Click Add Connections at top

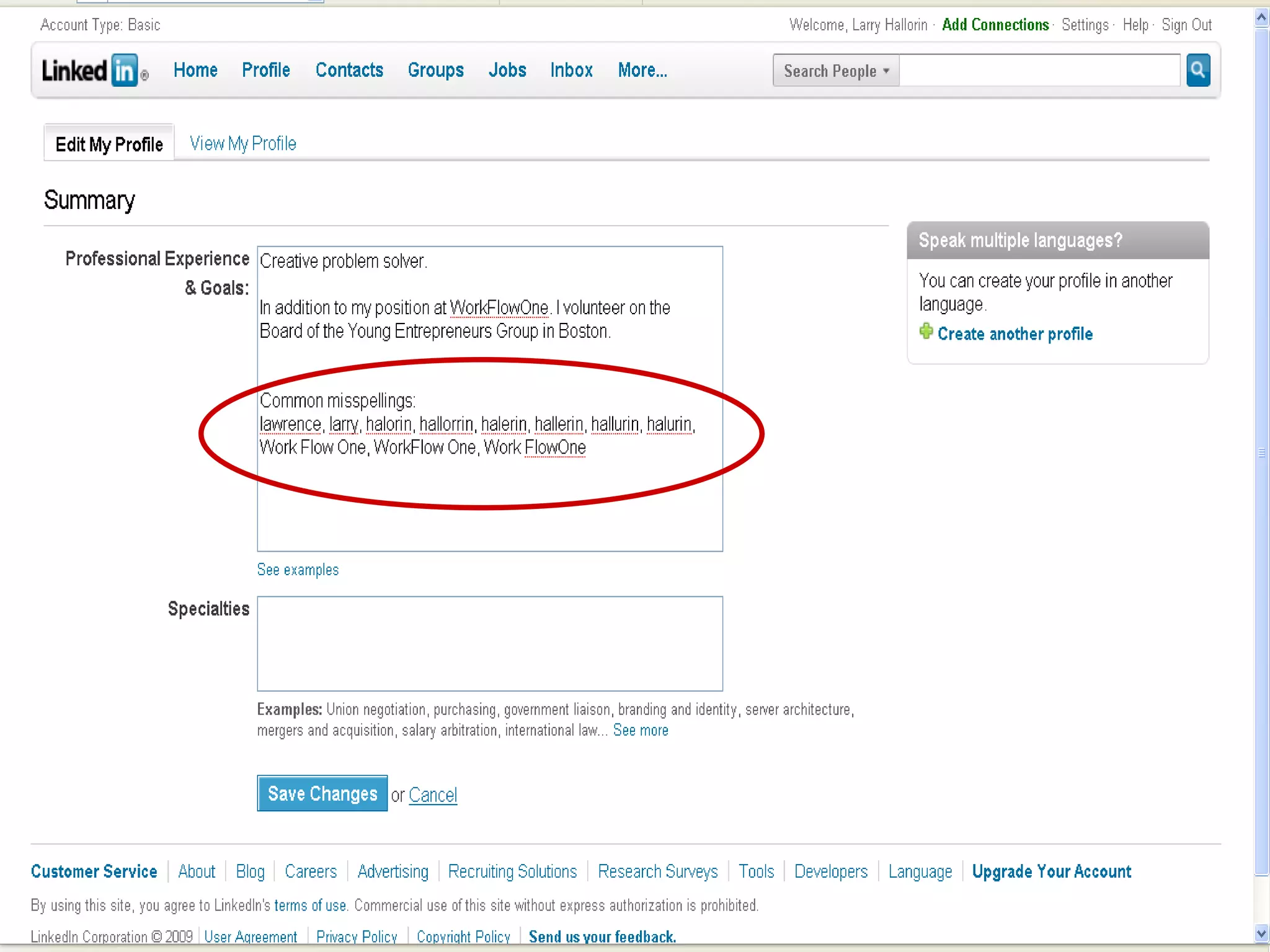tap(995, 25)
